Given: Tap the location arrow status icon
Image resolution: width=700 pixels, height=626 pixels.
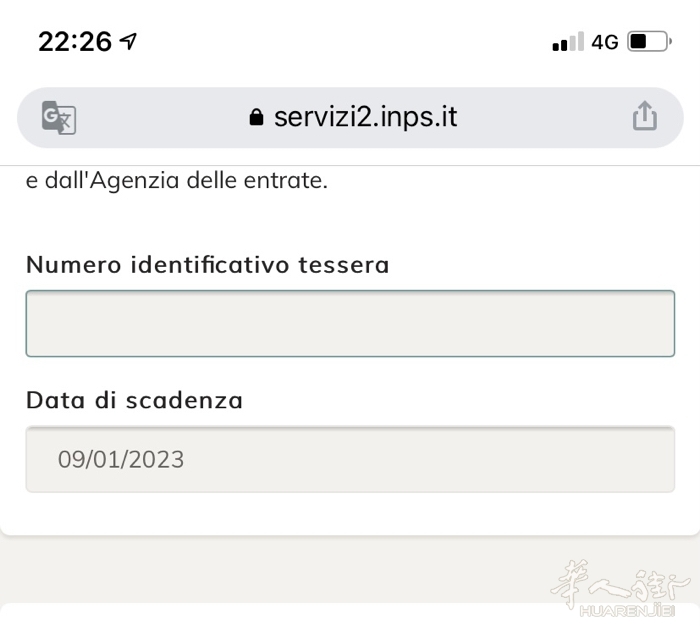Looking at the screenshot, I should (128, 42).
